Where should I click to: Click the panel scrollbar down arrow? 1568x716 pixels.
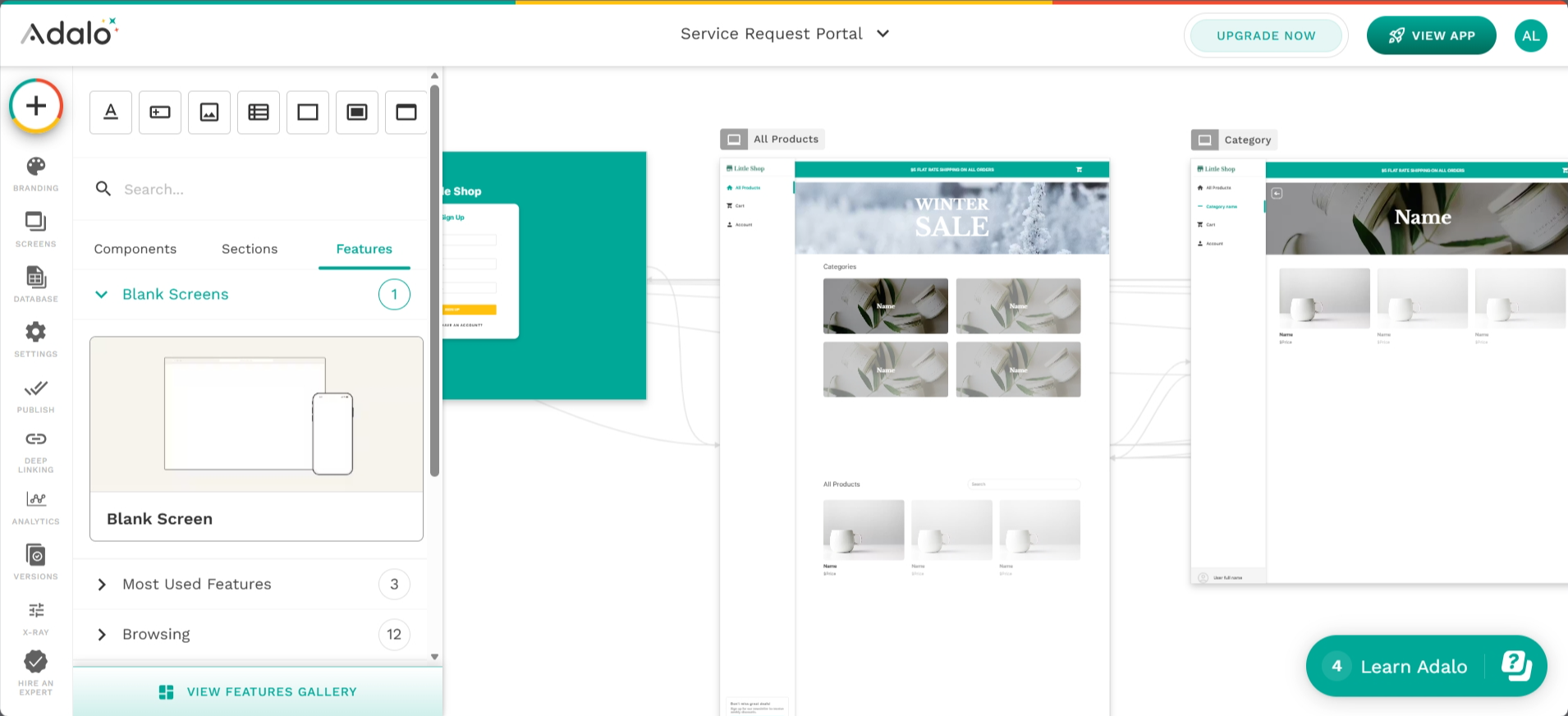click(434, 657)
